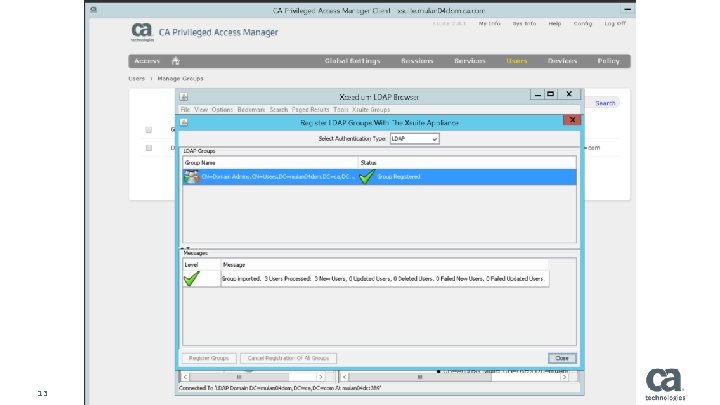Tick the first checkbox in the Manage Groups list
720x405 pixels.
pos(148,130)
